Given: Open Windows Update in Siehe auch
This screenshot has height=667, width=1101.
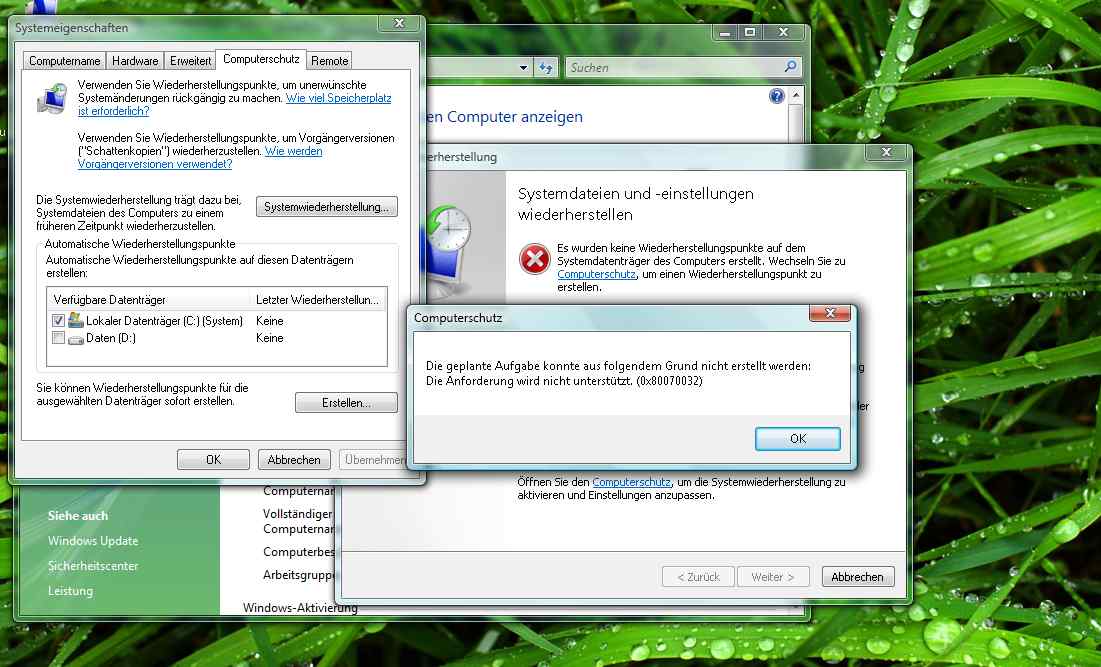Looking at the screenshot, I should (x=93, y=541).
